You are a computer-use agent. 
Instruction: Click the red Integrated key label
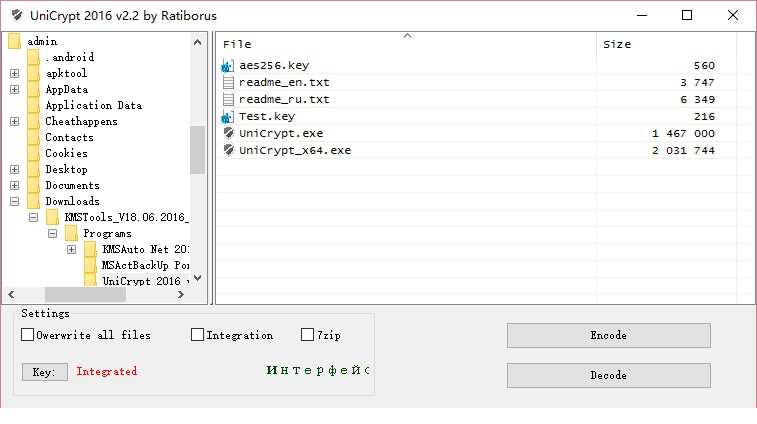(107, 371)
